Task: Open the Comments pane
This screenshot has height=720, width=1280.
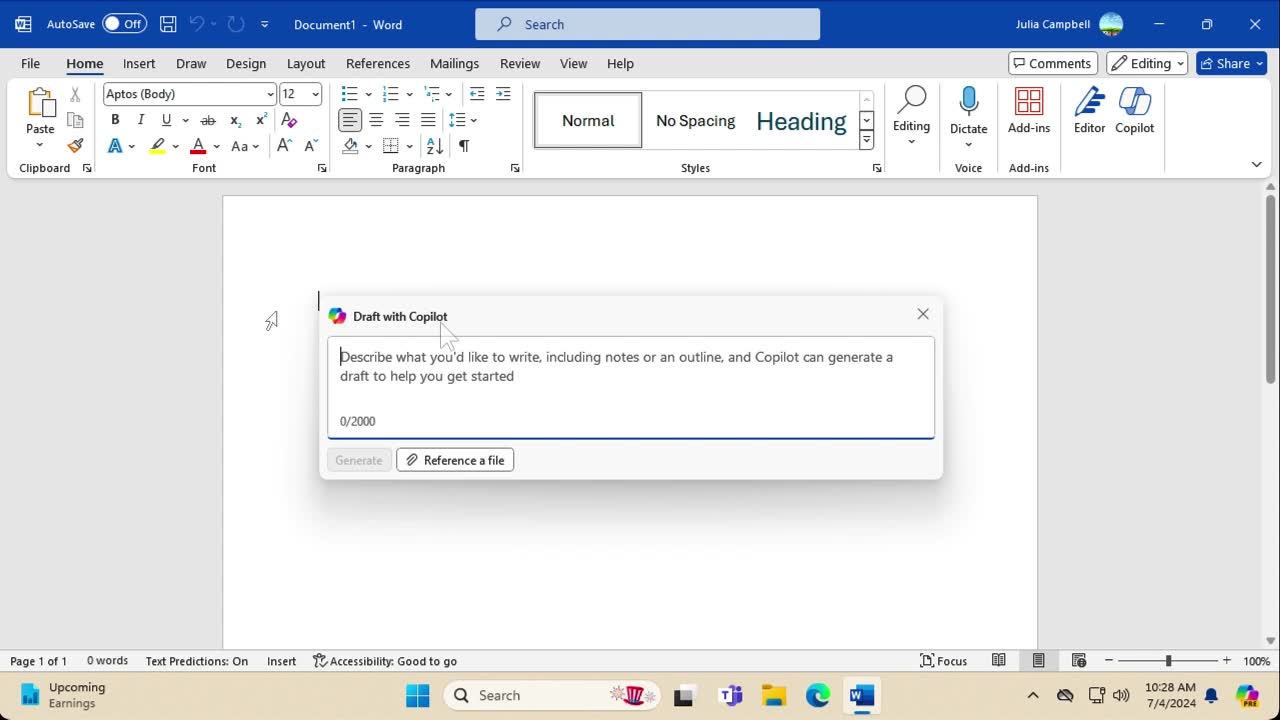Action: 1052,63
